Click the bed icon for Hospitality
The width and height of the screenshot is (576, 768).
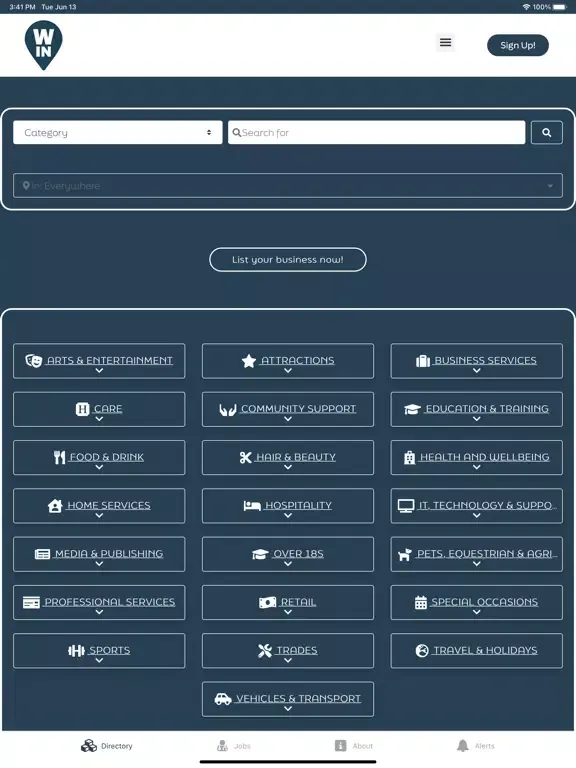coord(252,505)
